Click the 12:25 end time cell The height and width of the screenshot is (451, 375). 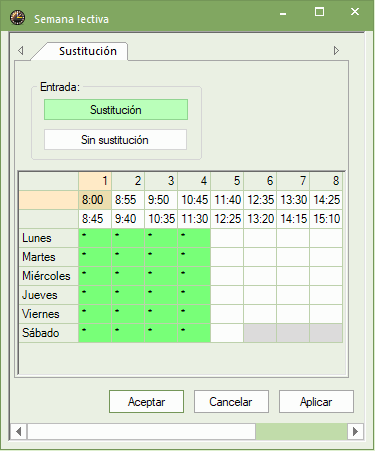coord(227,219)
